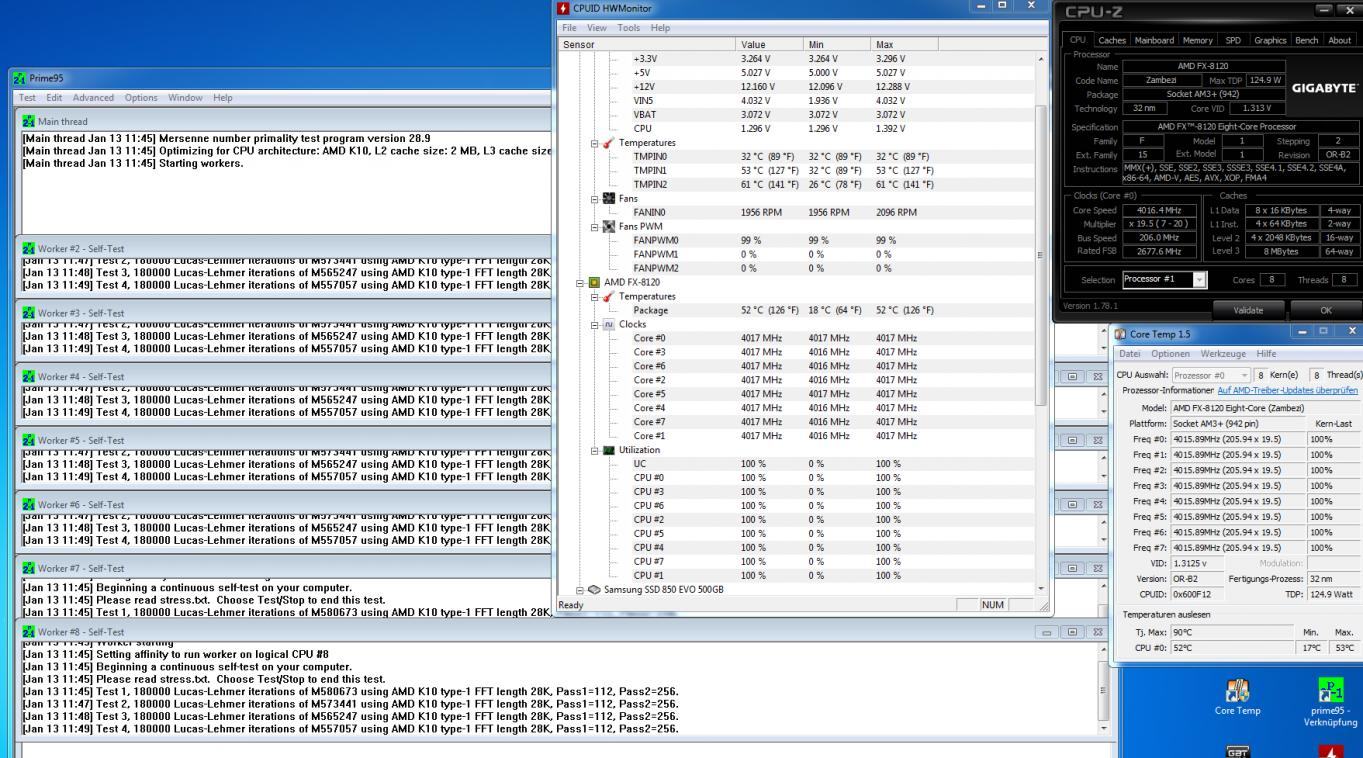Select the prime95 Verknüpfung desktop icon
The height and width of the screenshot is (758, 1363).
point(1332,690)
